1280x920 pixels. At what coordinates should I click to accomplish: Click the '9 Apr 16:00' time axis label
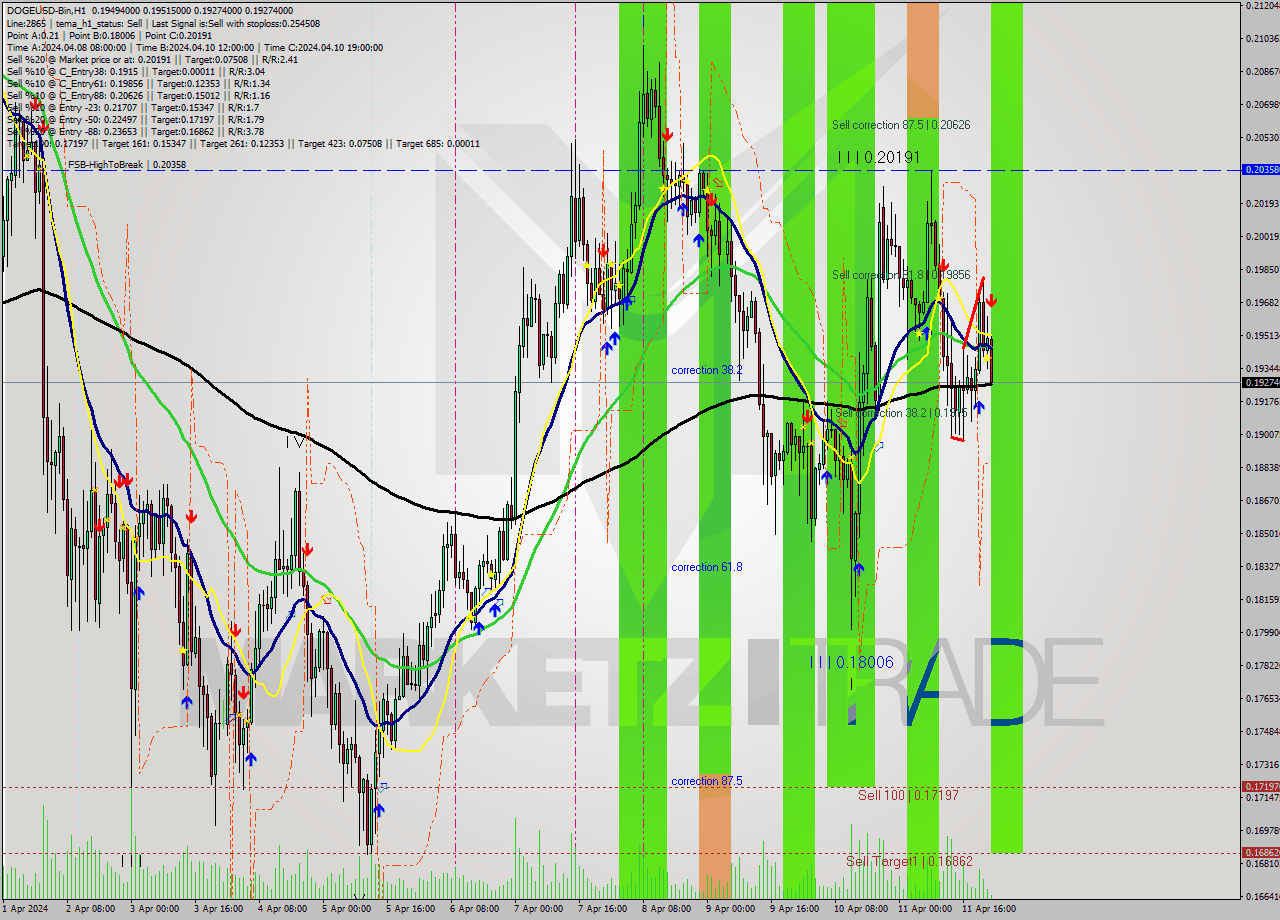point(795,909)
